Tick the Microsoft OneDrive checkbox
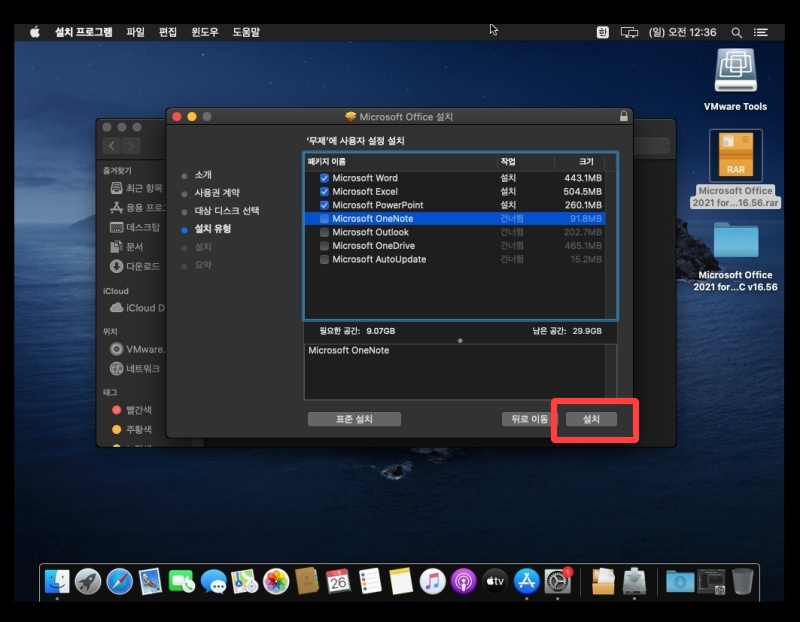 [x=324, y=245]
